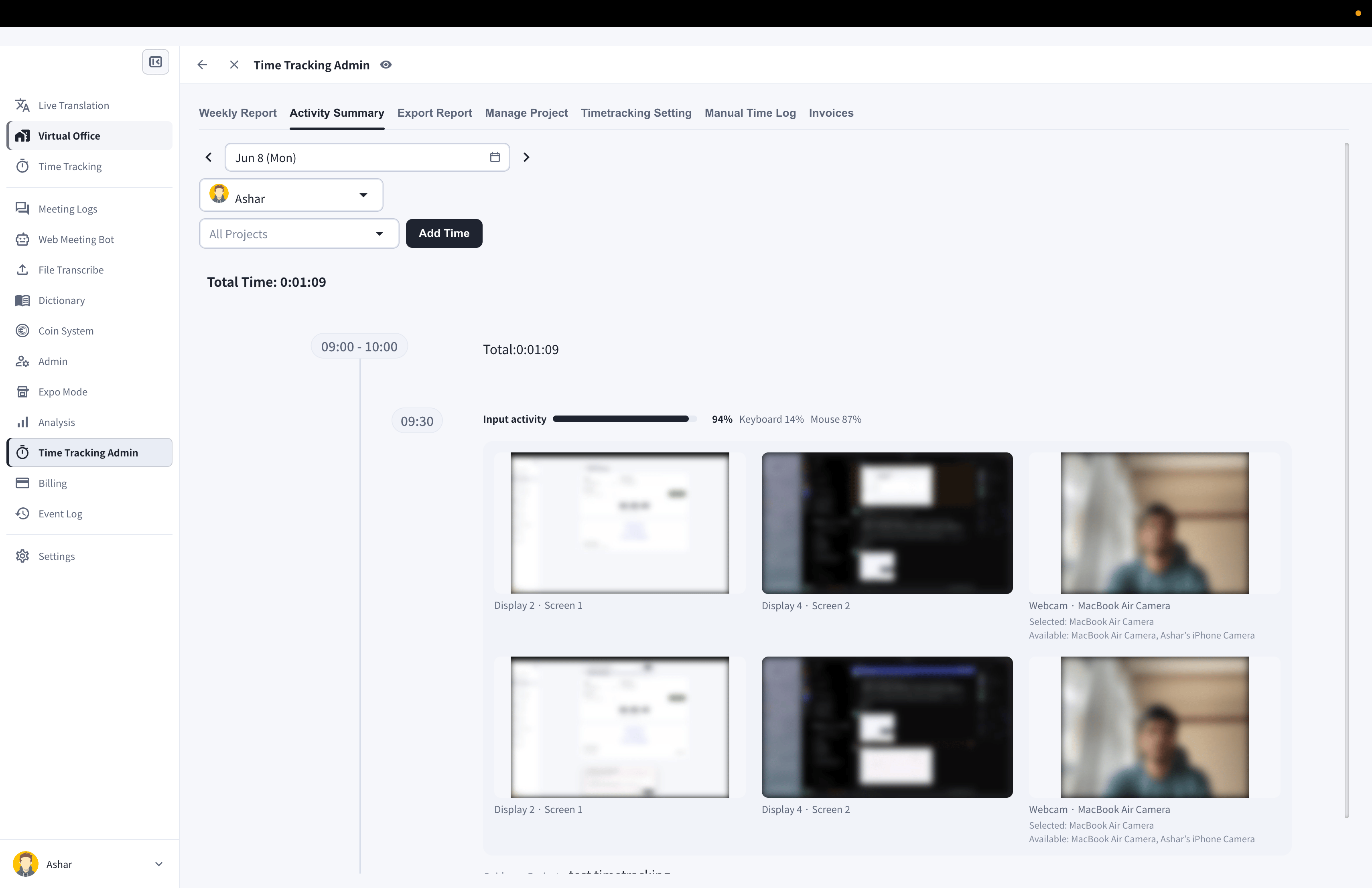1372x888 pixels.
Task: Open the All Projects dropdown
Action: click(299, 233)
